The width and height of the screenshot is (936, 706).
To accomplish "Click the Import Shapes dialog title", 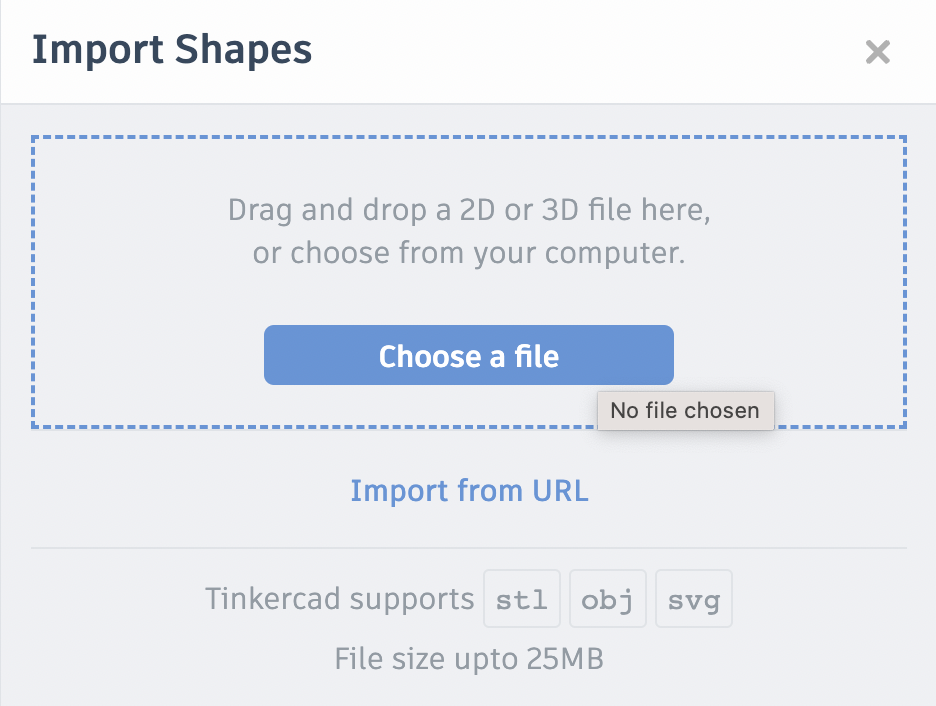I will coord(172,50).
